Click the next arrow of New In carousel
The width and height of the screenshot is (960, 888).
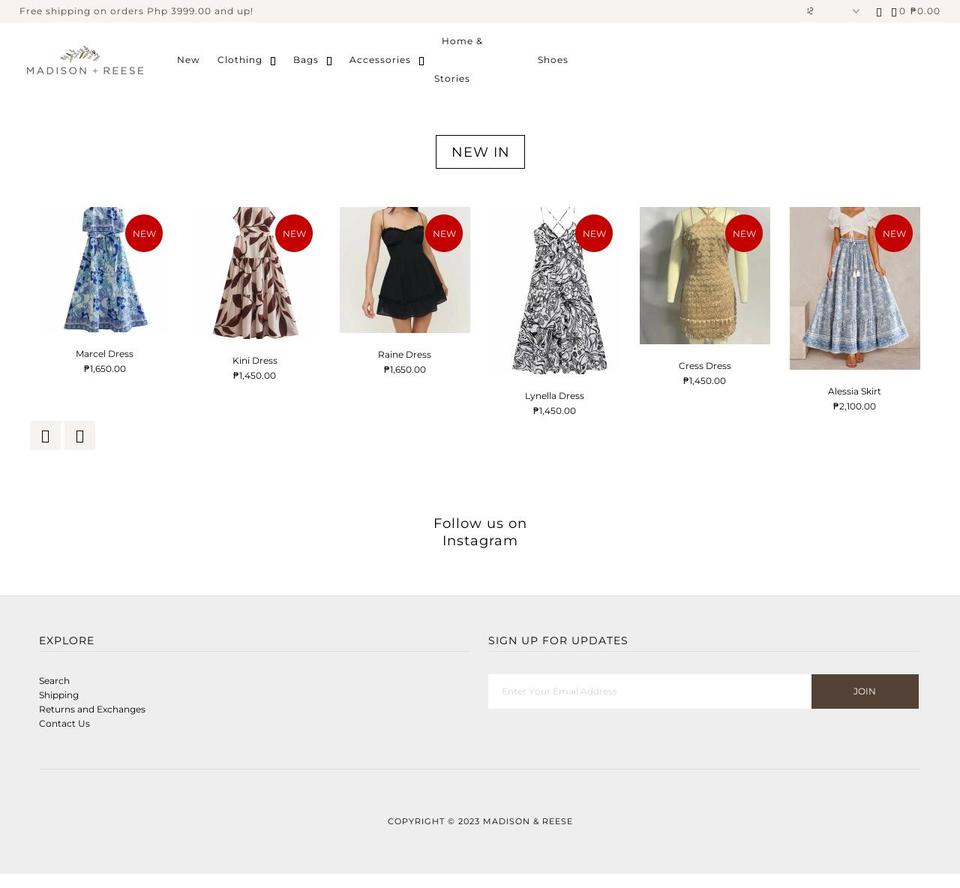[x=80, y=435]
